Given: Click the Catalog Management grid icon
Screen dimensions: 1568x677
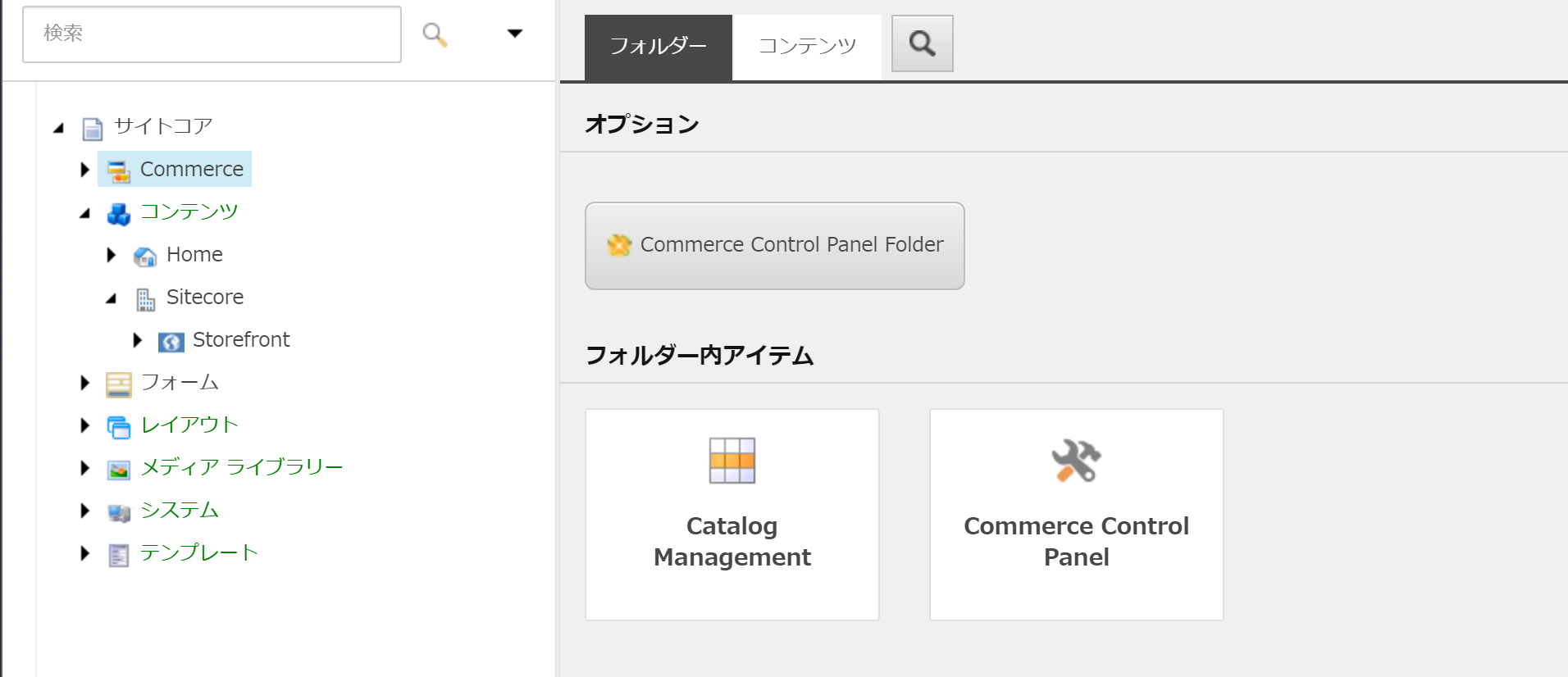Looking at the screenshot, I should coord(732,461).
